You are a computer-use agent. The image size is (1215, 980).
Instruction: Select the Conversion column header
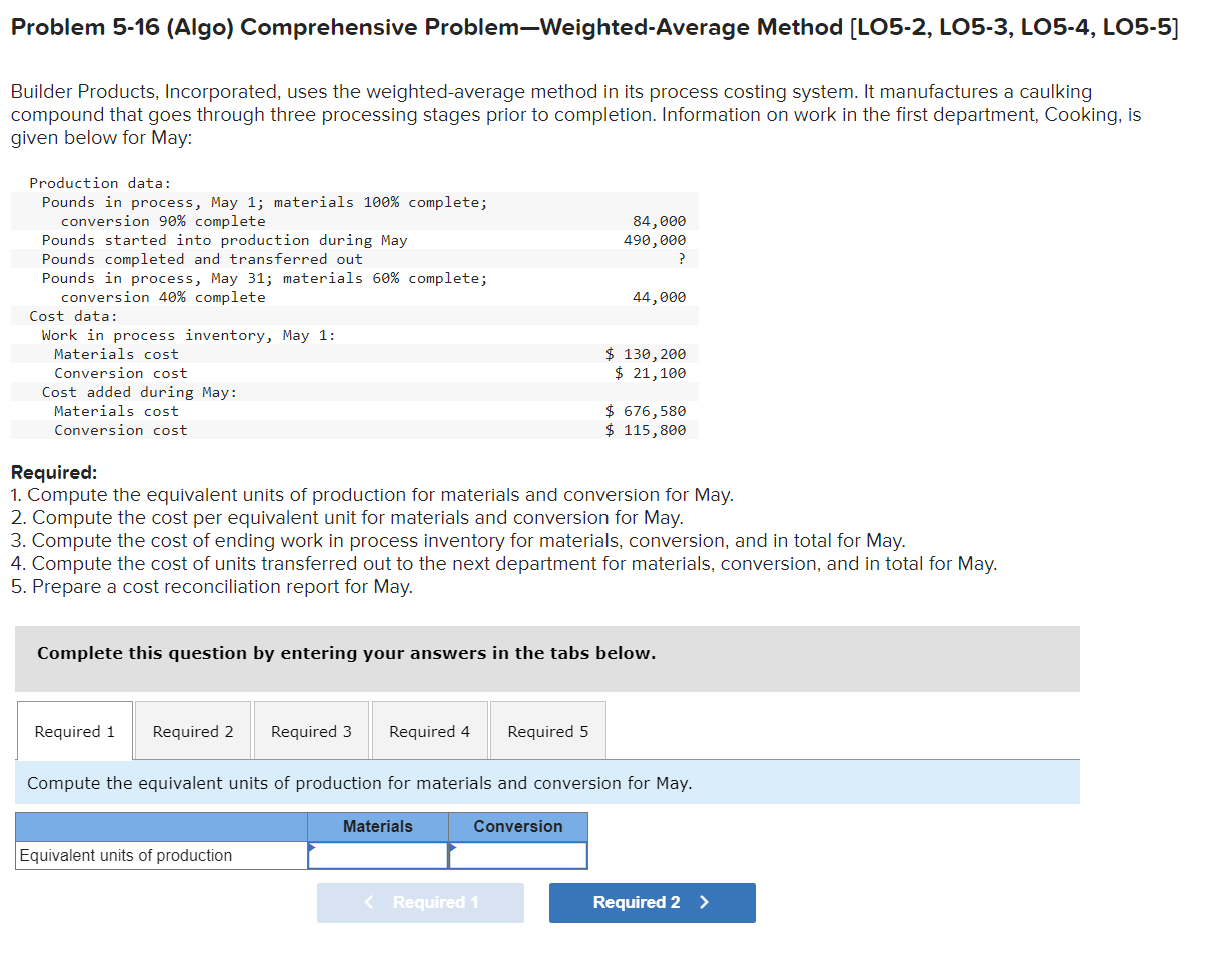tap(517, 826)
